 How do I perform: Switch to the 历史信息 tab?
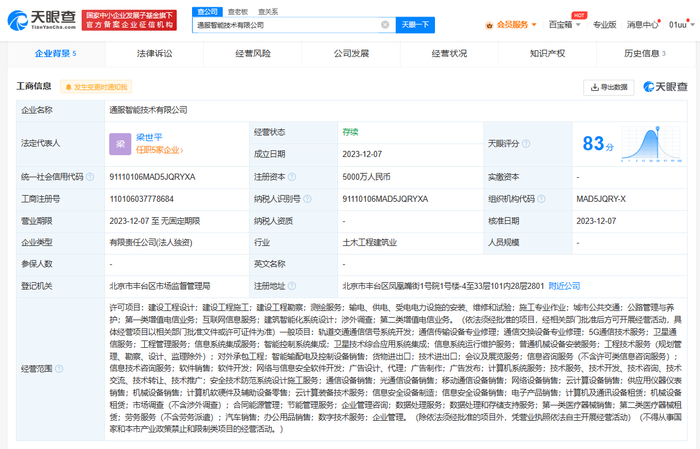tap(645, 54)
